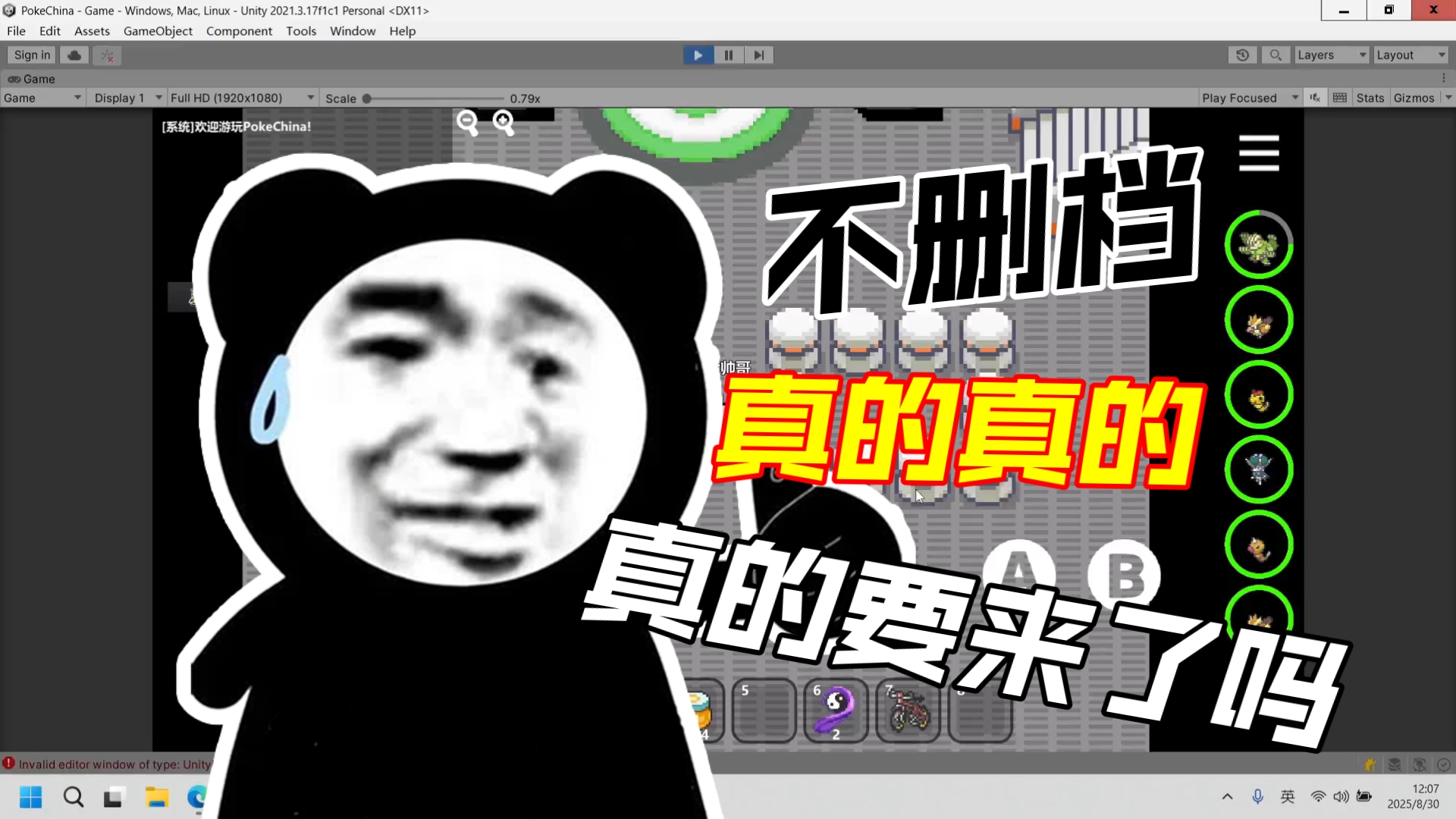Open the GameObject menu
This screenshot has height=819, width=1456.
click(158, 31)
